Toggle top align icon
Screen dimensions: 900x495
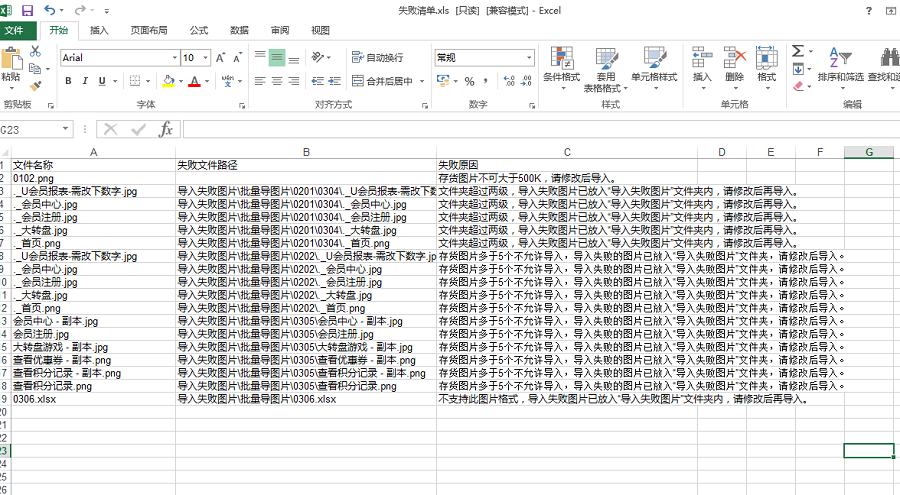click(260, 57)
